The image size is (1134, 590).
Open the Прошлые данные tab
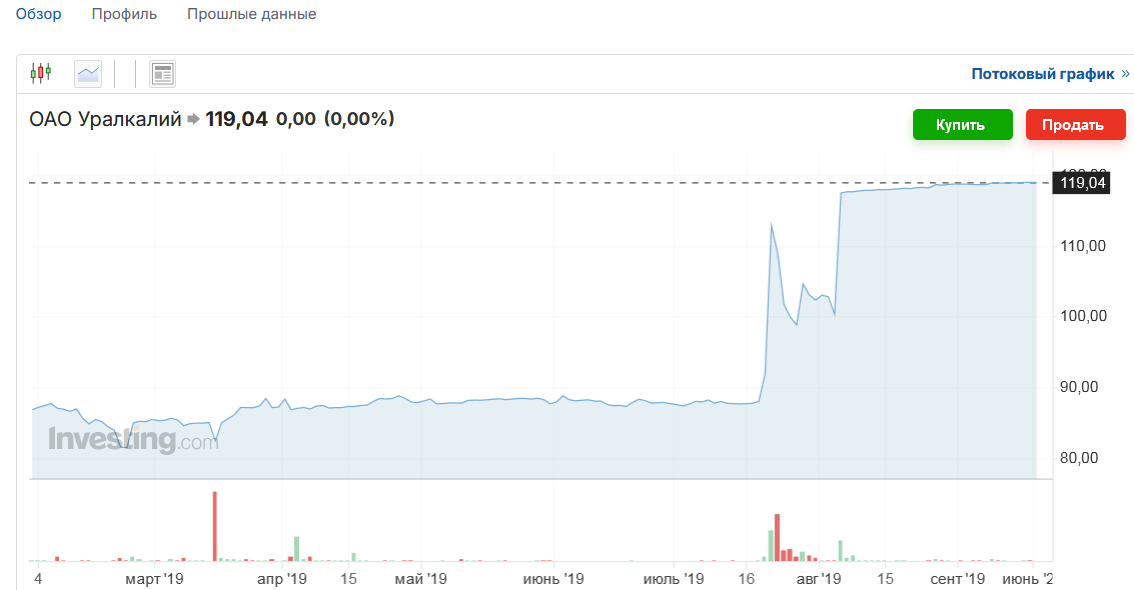pos(252,14)
